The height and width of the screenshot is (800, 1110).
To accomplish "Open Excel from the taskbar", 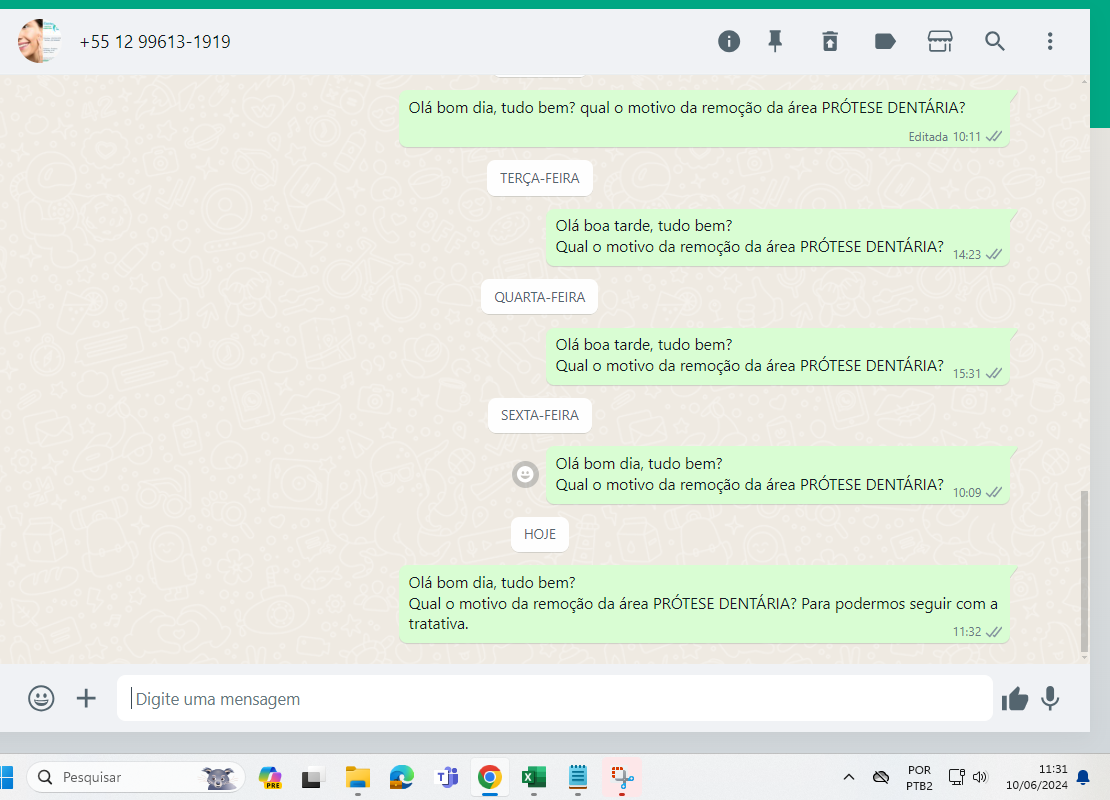I will point(533,777).
